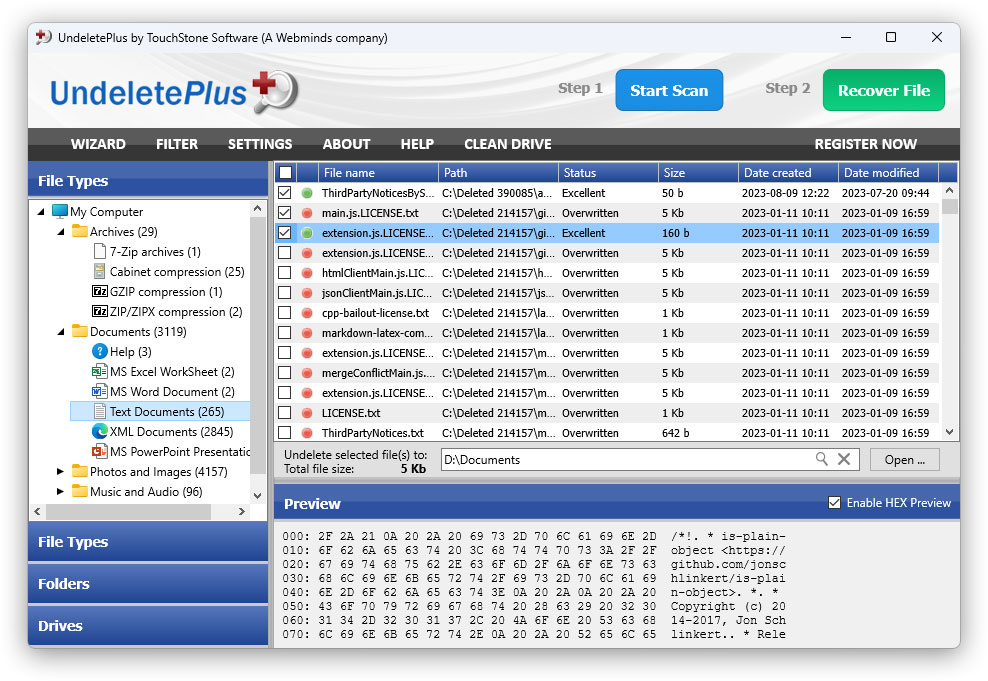Expand the Music and Audio node
The width and height of the screenshot is (988, 681).
pyautogui.click(x=60, y=491)
